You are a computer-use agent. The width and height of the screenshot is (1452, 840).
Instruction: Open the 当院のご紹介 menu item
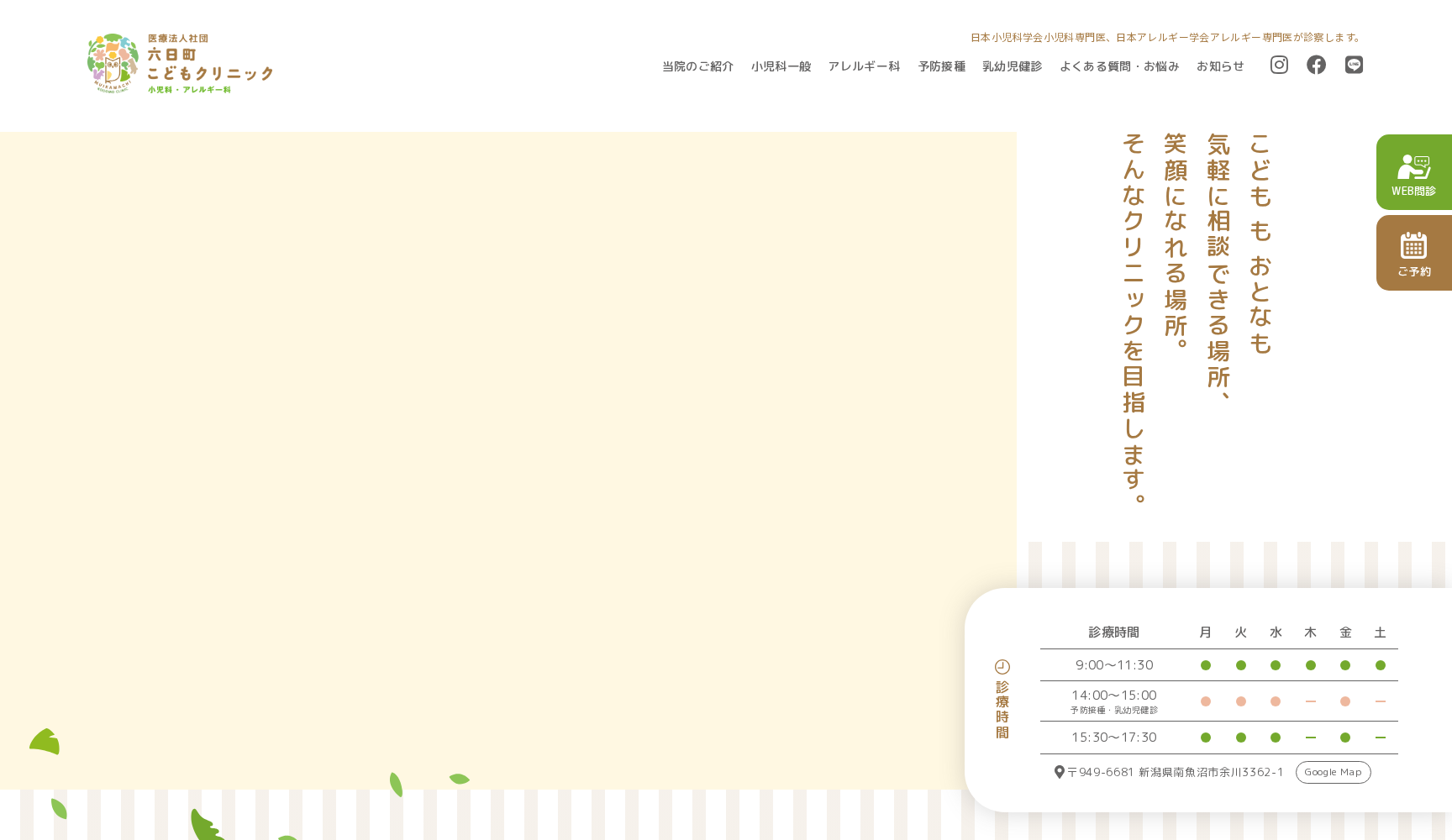[x=697, y=66]
